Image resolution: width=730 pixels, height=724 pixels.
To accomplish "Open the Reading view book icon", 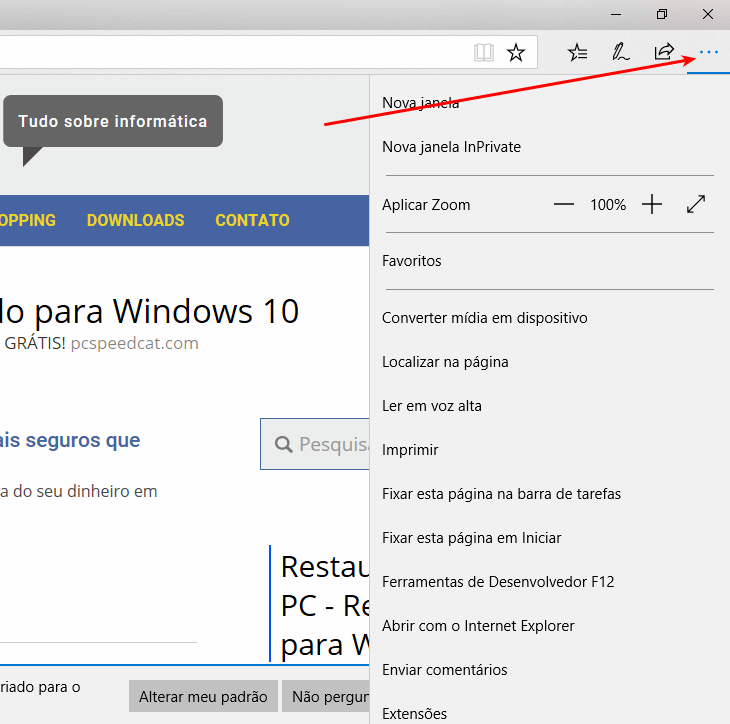I will point(484,52).
